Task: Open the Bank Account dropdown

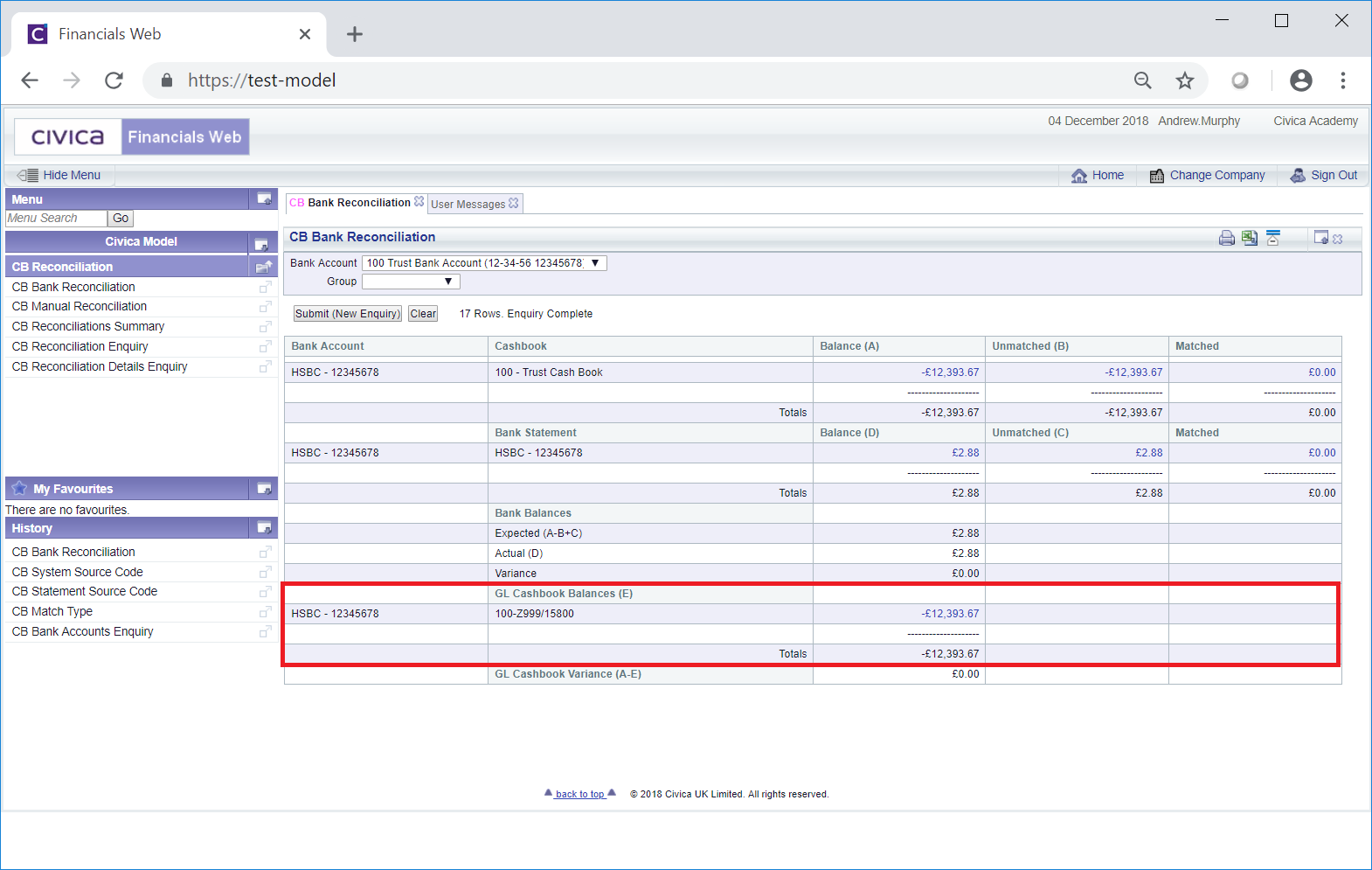Action: click(x=484, y=263)
